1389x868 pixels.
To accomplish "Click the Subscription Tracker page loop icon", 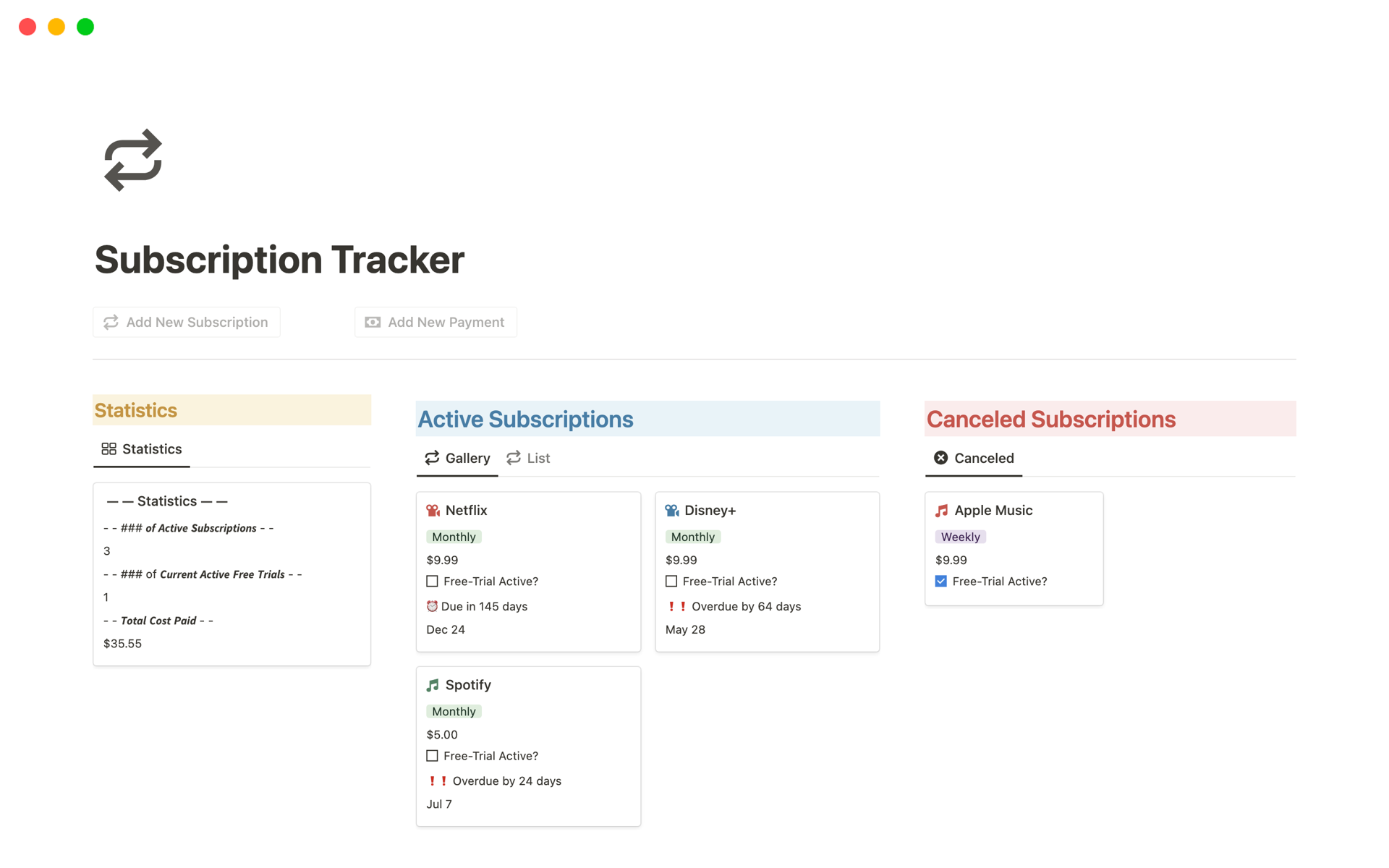I will [133, 160].
